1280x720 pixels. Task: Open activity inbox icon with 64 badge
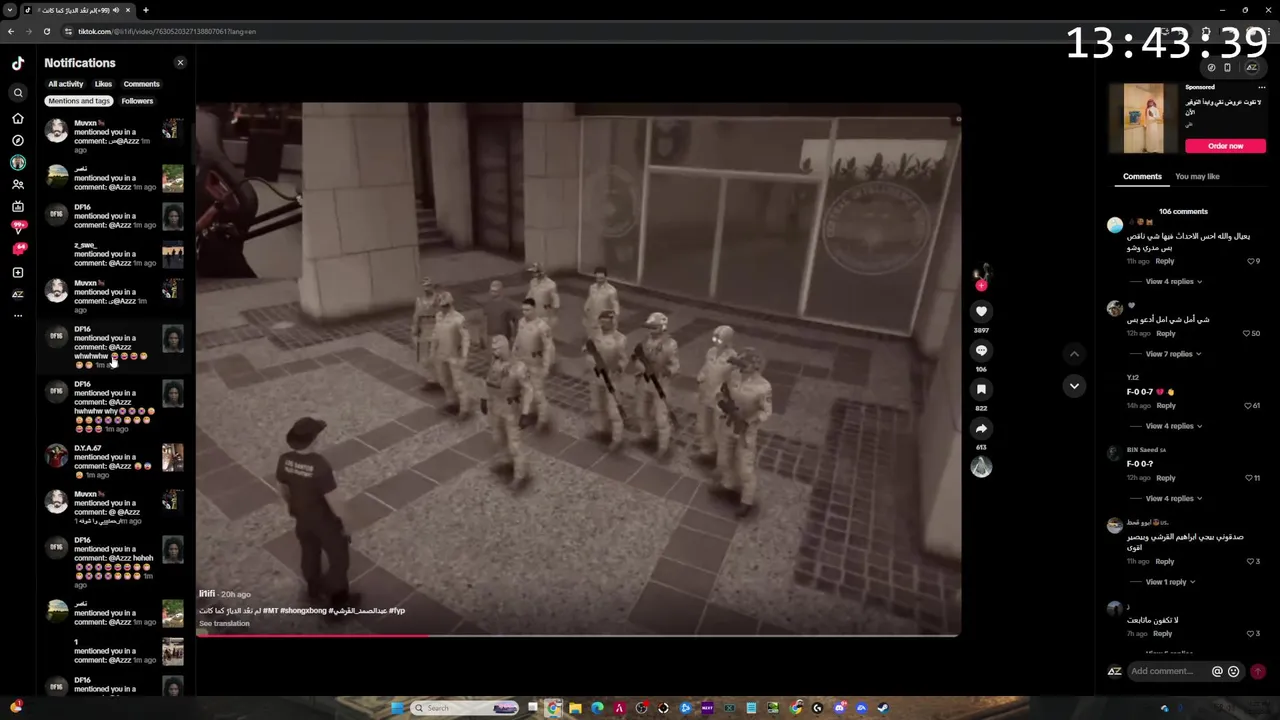(x=18, y=249)
